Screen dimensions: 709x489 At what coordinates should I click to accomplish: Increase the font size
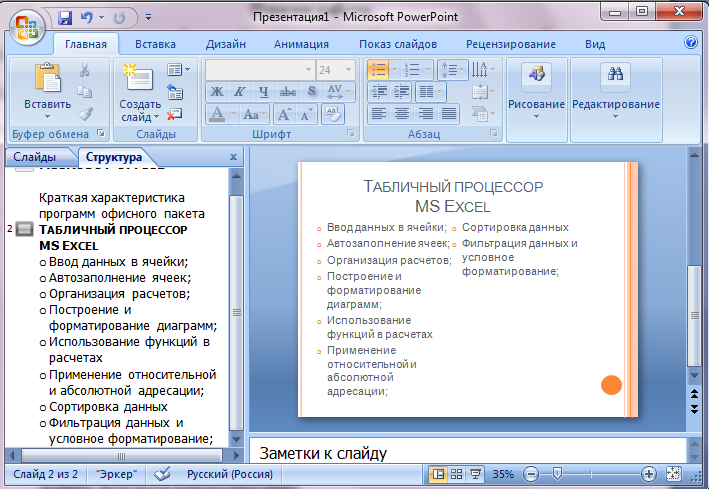284,114
